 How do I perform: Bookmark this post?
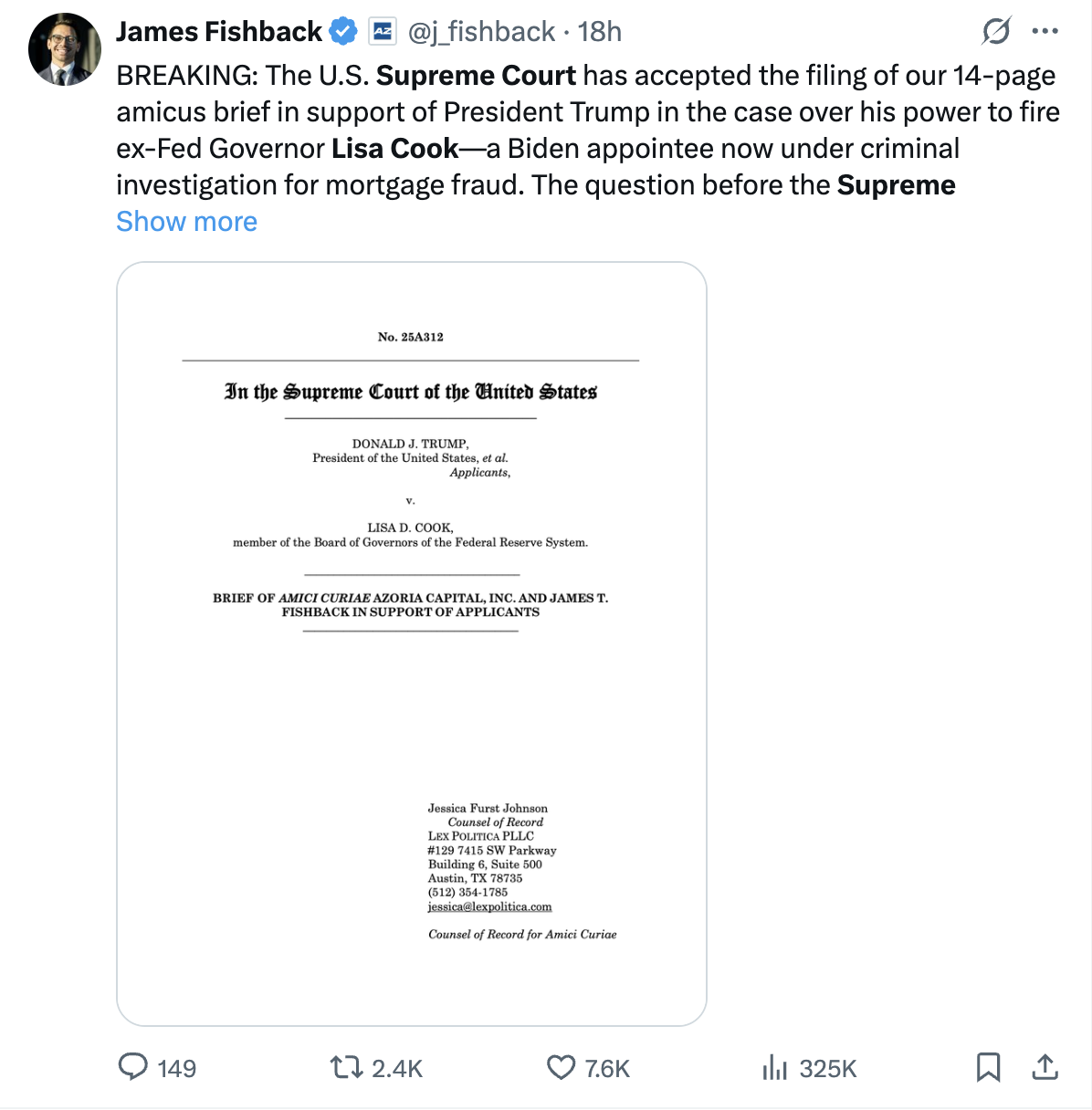tap(988, 1067)
